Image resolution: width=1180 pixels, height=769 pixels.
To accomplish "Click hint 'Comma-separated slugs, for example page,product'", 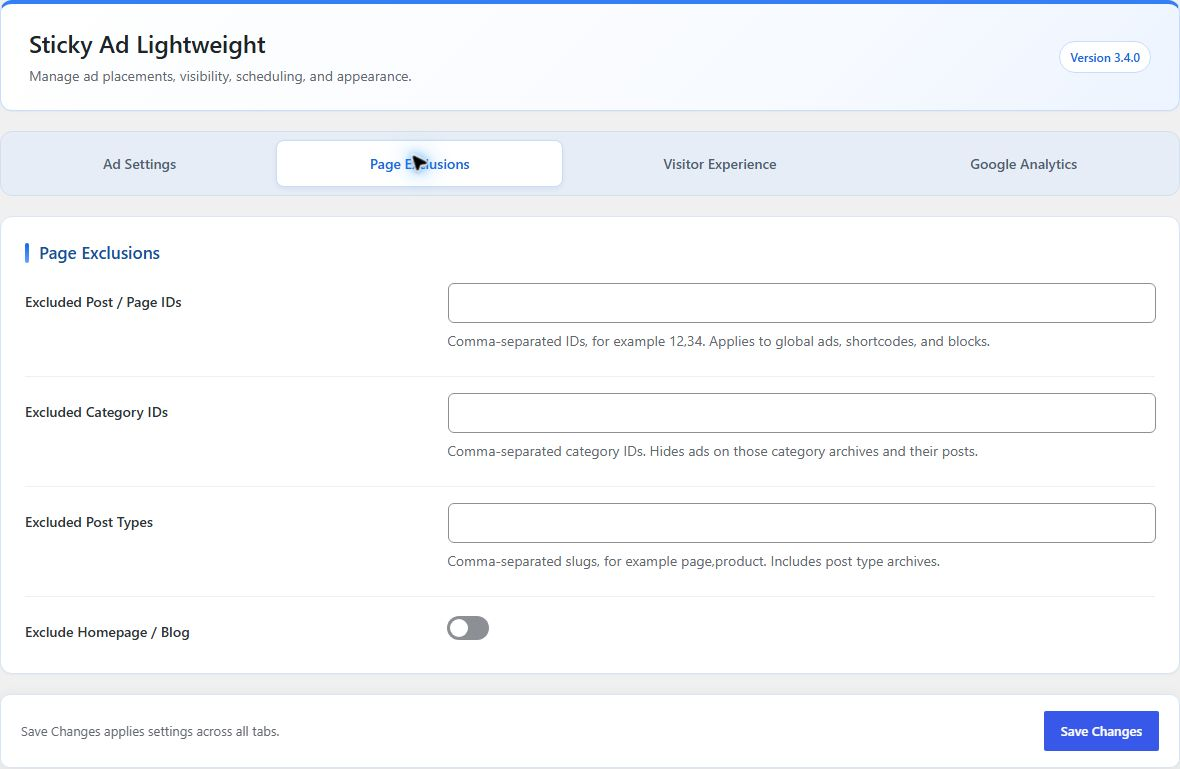I will (606, 561).
